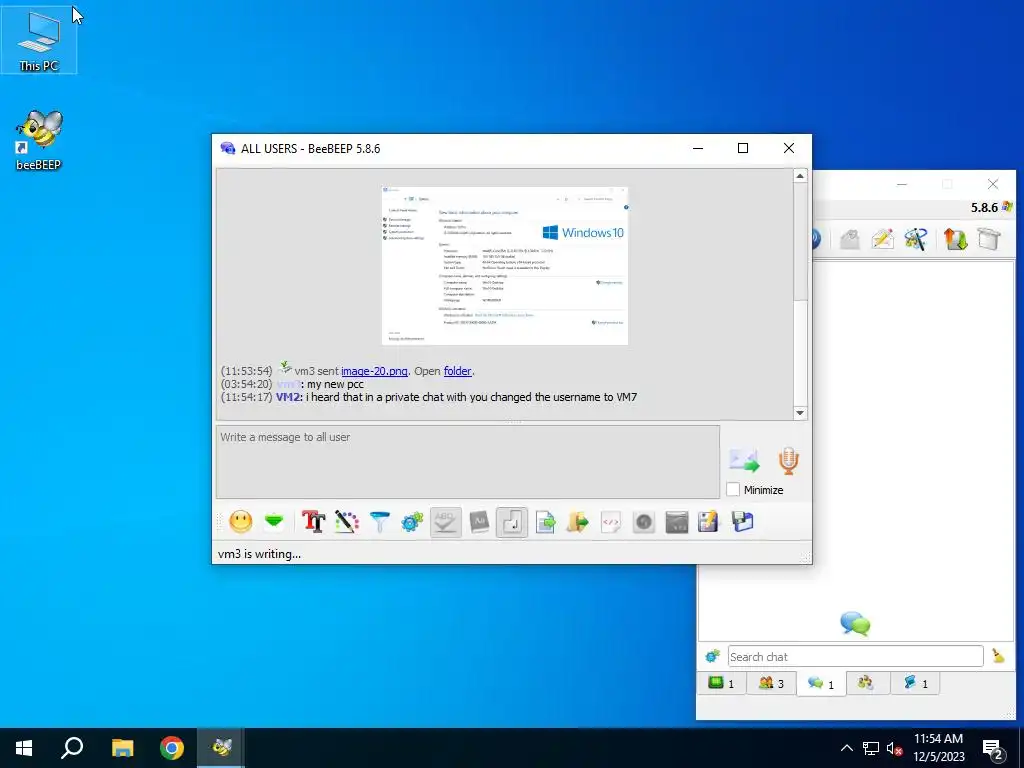This screenshot has height=768, width=1024.
Task: Select the This PC desktop icon
Action: click(x=39, y=40)
